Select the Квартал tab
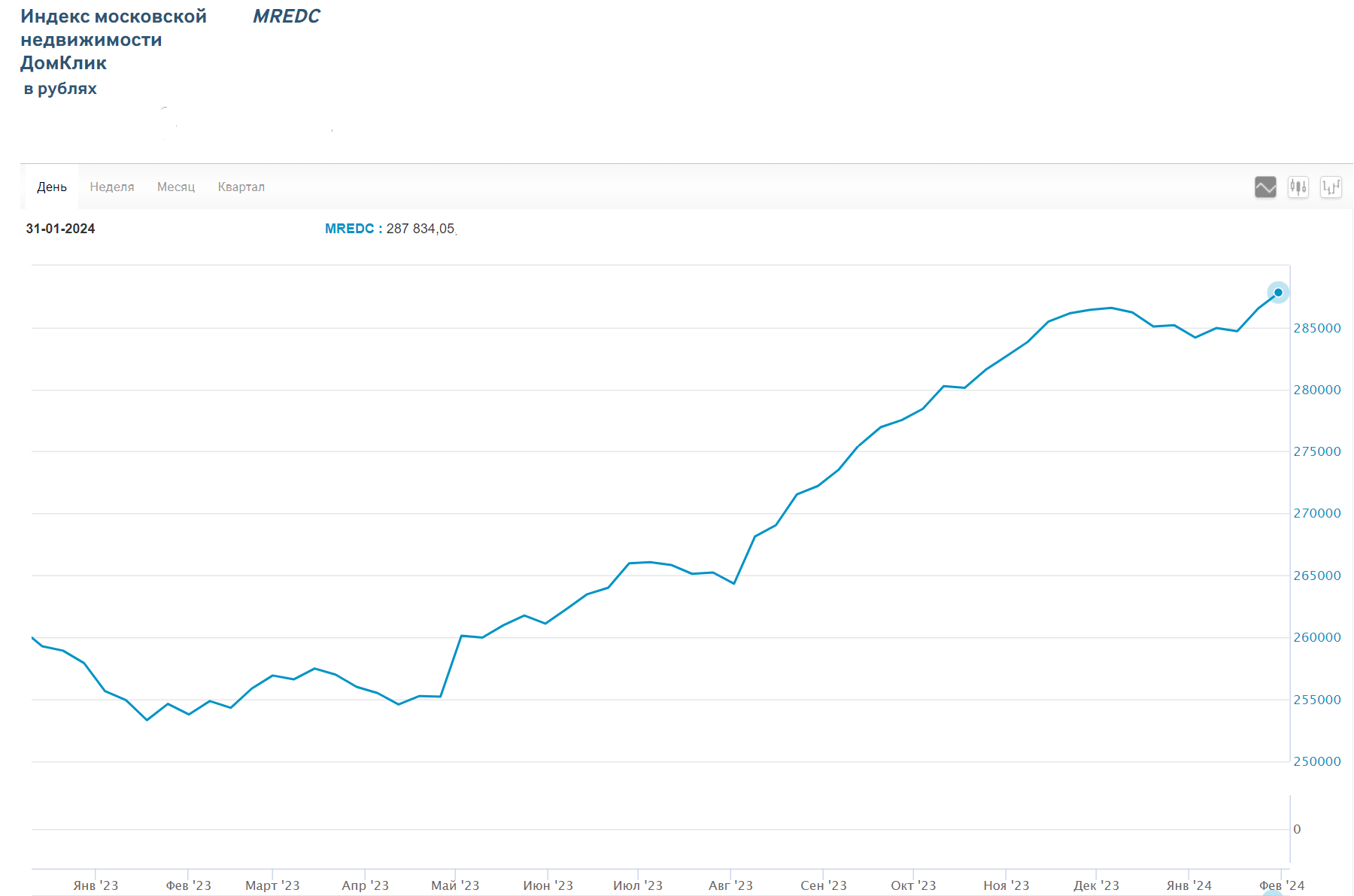This screenshot has width=1354, height=896. point(241,187)
